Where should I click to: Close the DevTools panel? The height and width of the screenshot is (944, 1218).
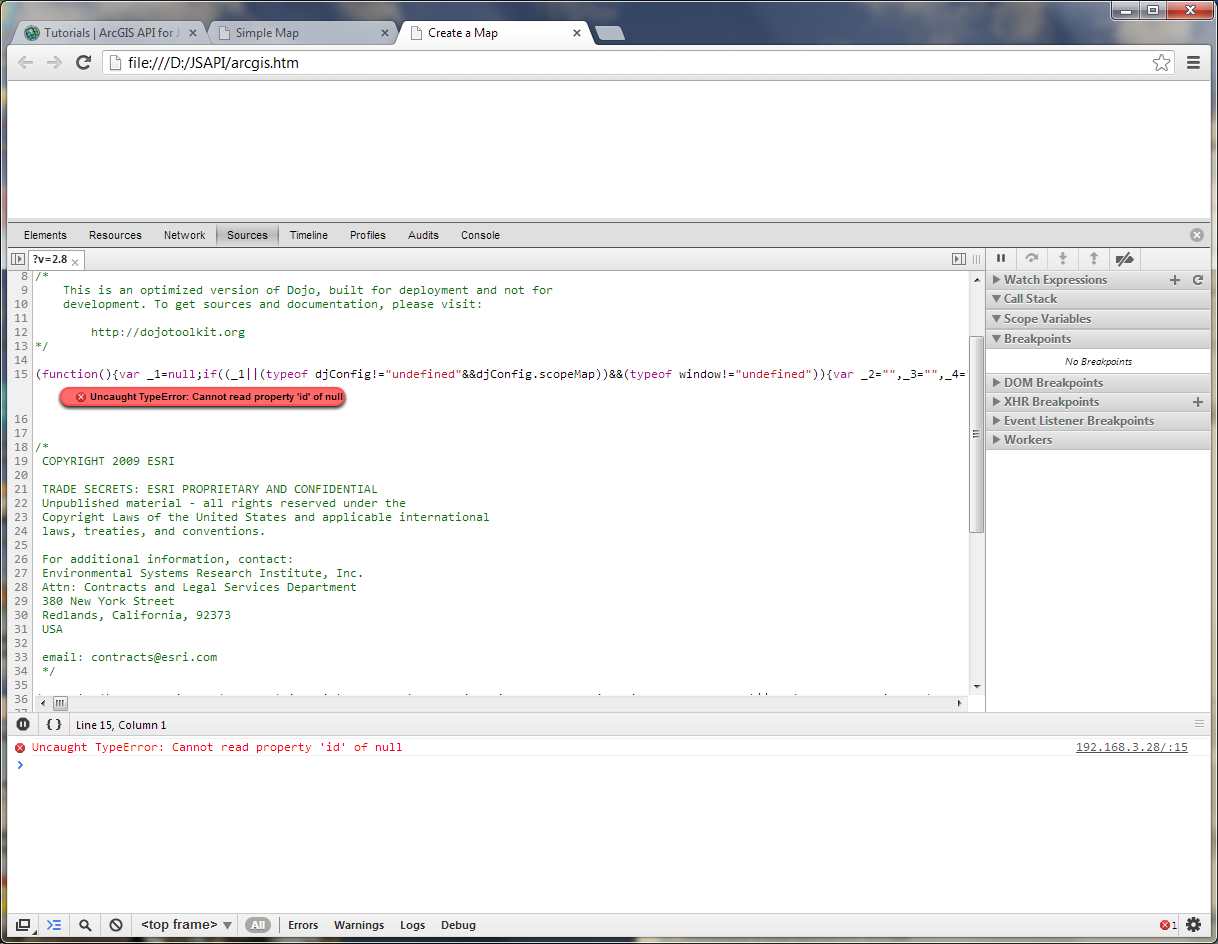[x=1197, y=235]
